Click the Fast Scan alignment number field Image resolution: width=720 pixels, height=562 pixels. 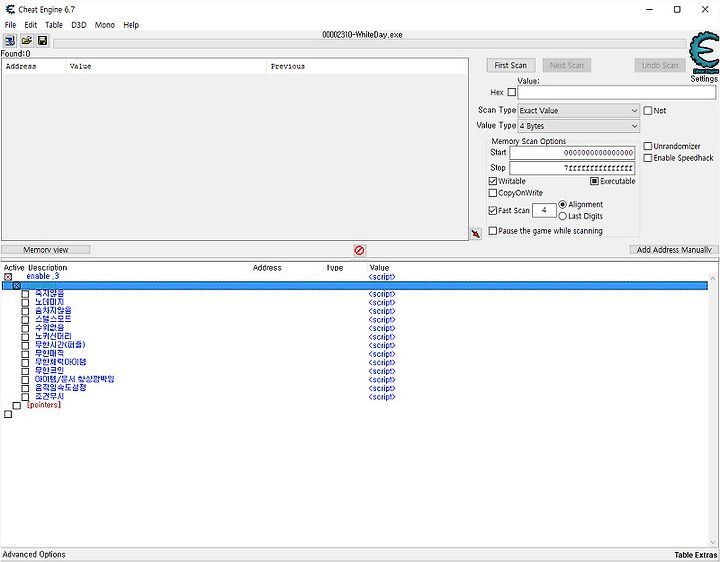[x=544, y=210]
